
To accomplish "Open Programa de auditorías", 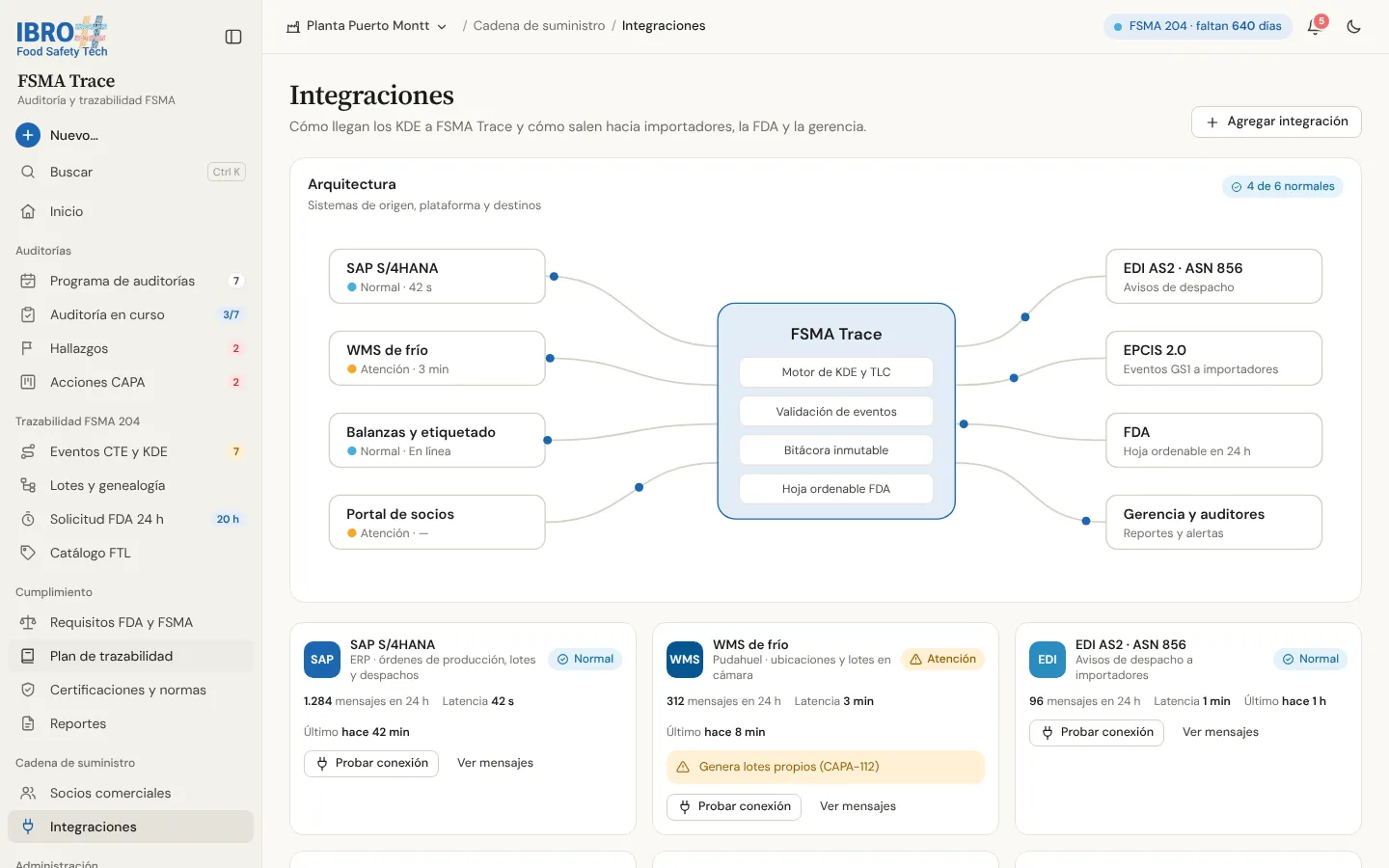I will (x=131, y=281).
